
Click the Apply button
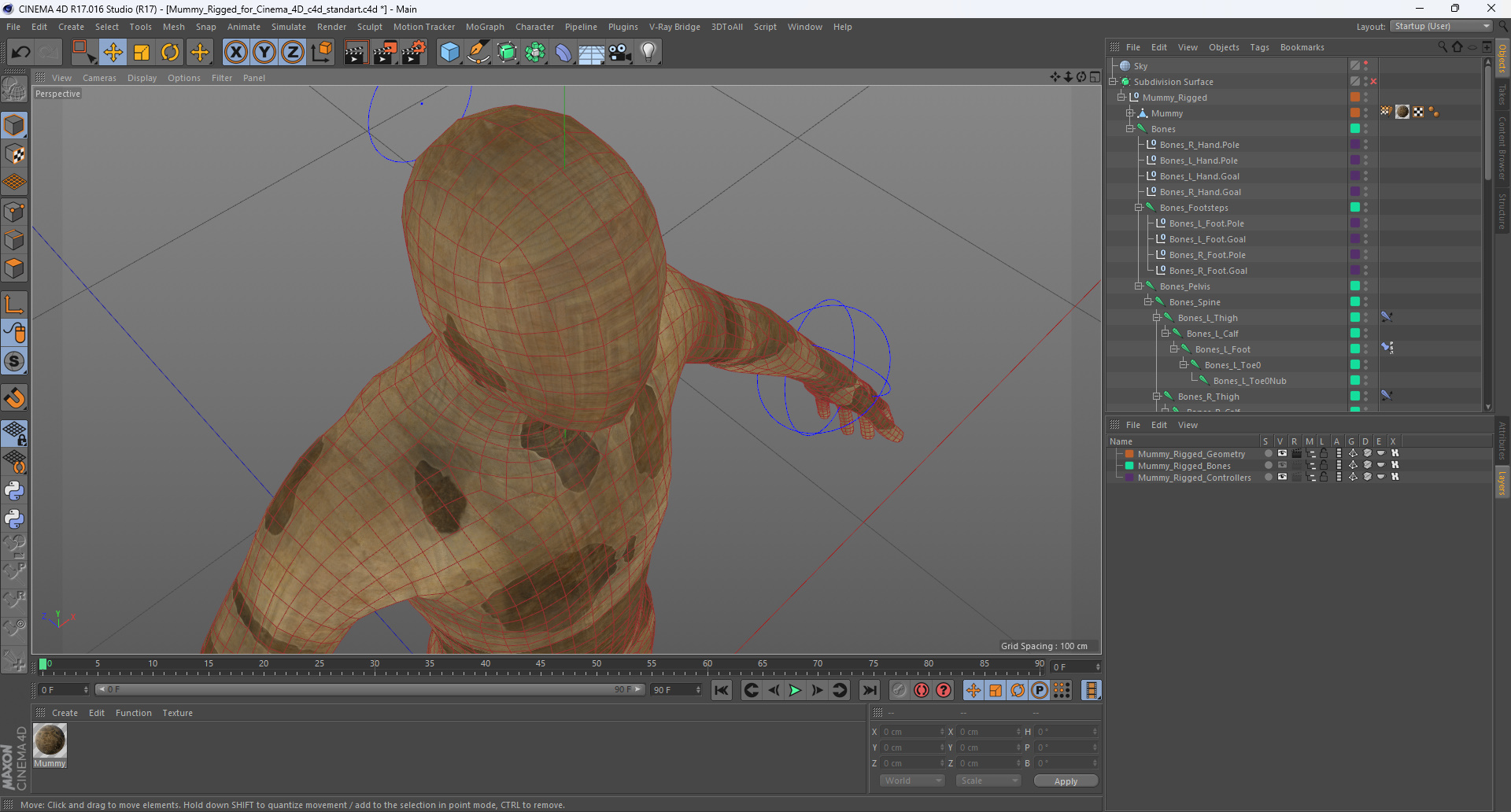[x=1066, y=781]
